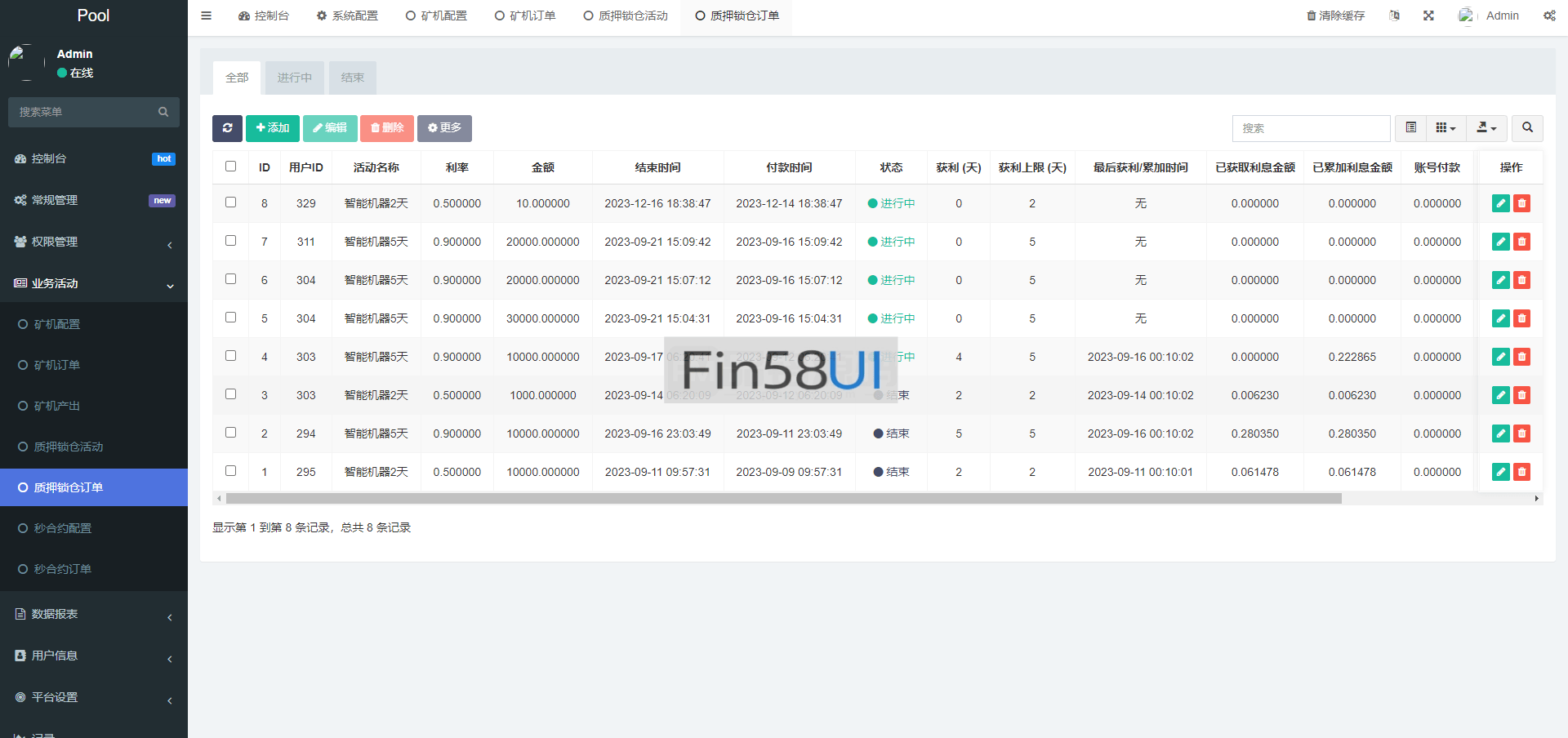1568x738 pixels.
Task: Click red delete icon for order ID 1
Action: point(1521,472)
